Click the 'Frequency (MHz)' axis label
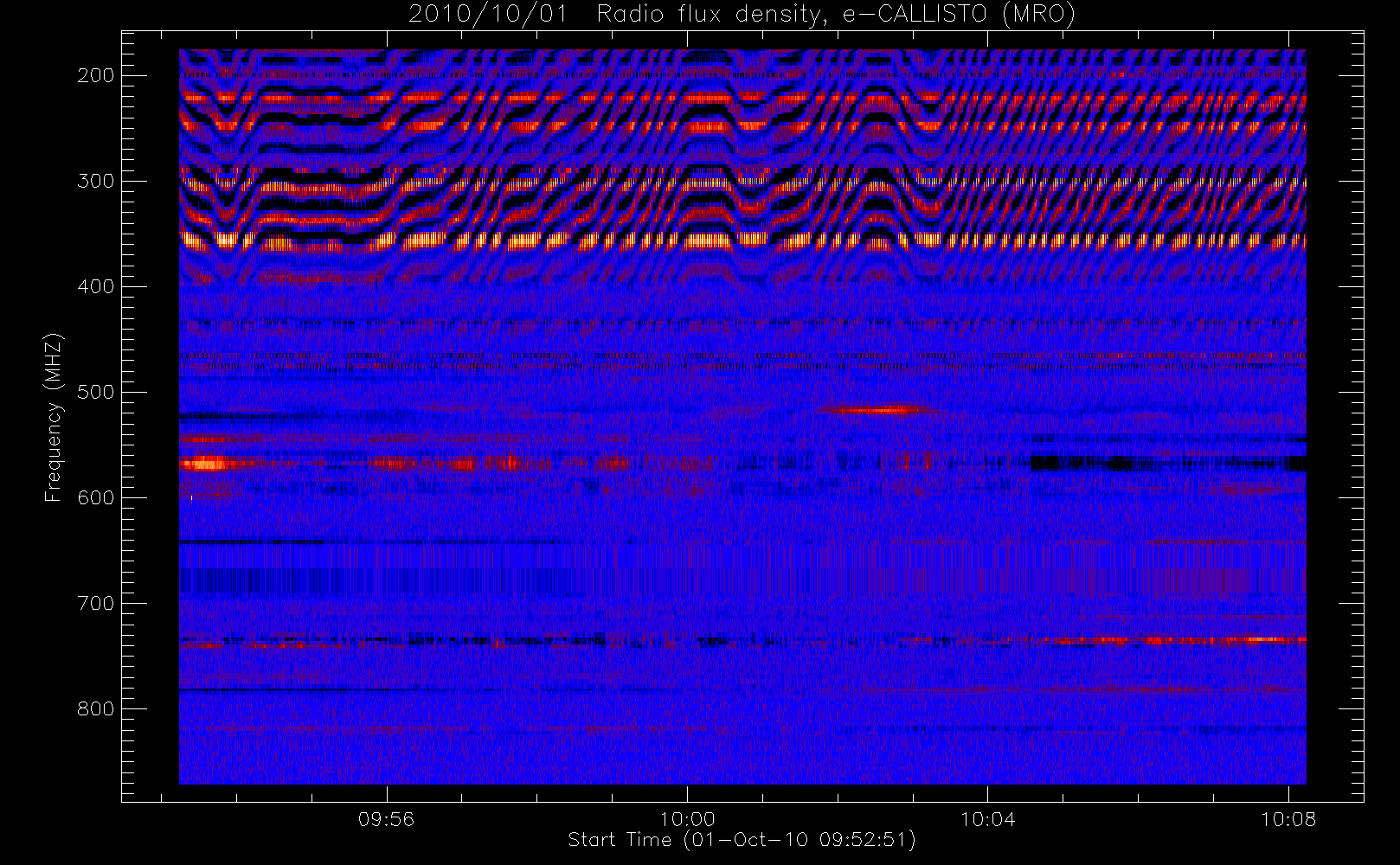The width and height of the screenshot is (1400, 865). pyautogui.click(x=54, y=417)
